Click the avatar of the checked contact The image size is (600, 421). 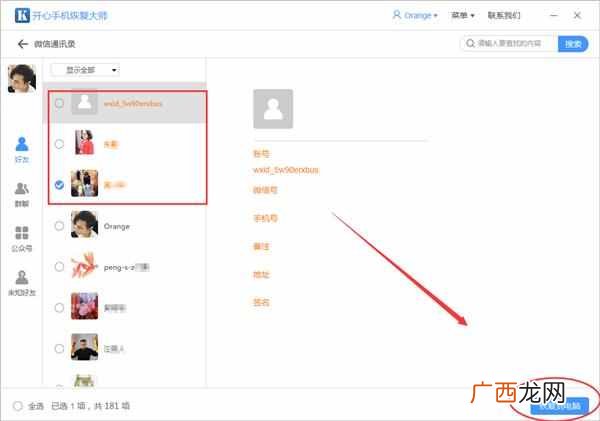[85, 183]
